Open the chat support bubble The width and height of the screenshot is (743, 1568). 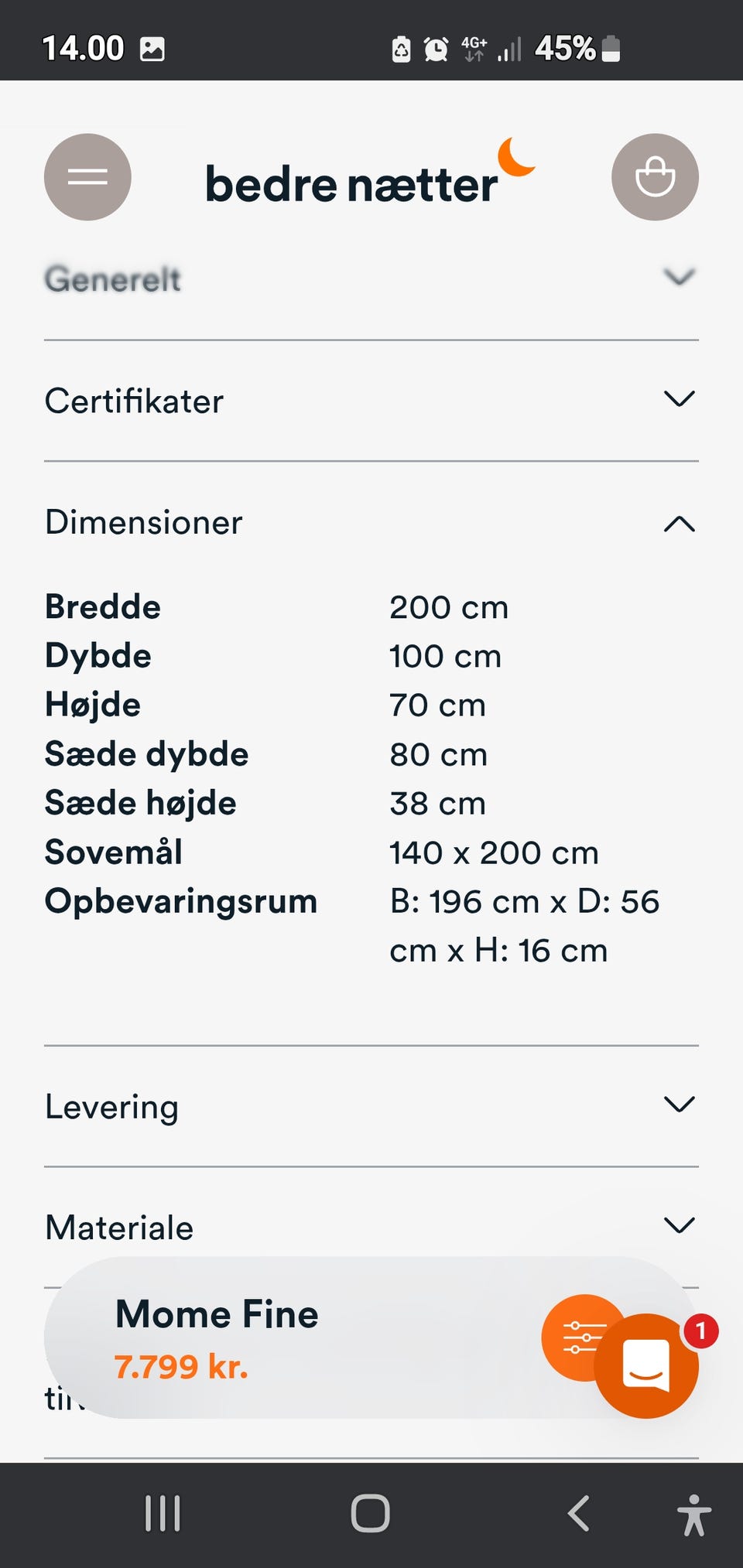[x=647, y=1366]
